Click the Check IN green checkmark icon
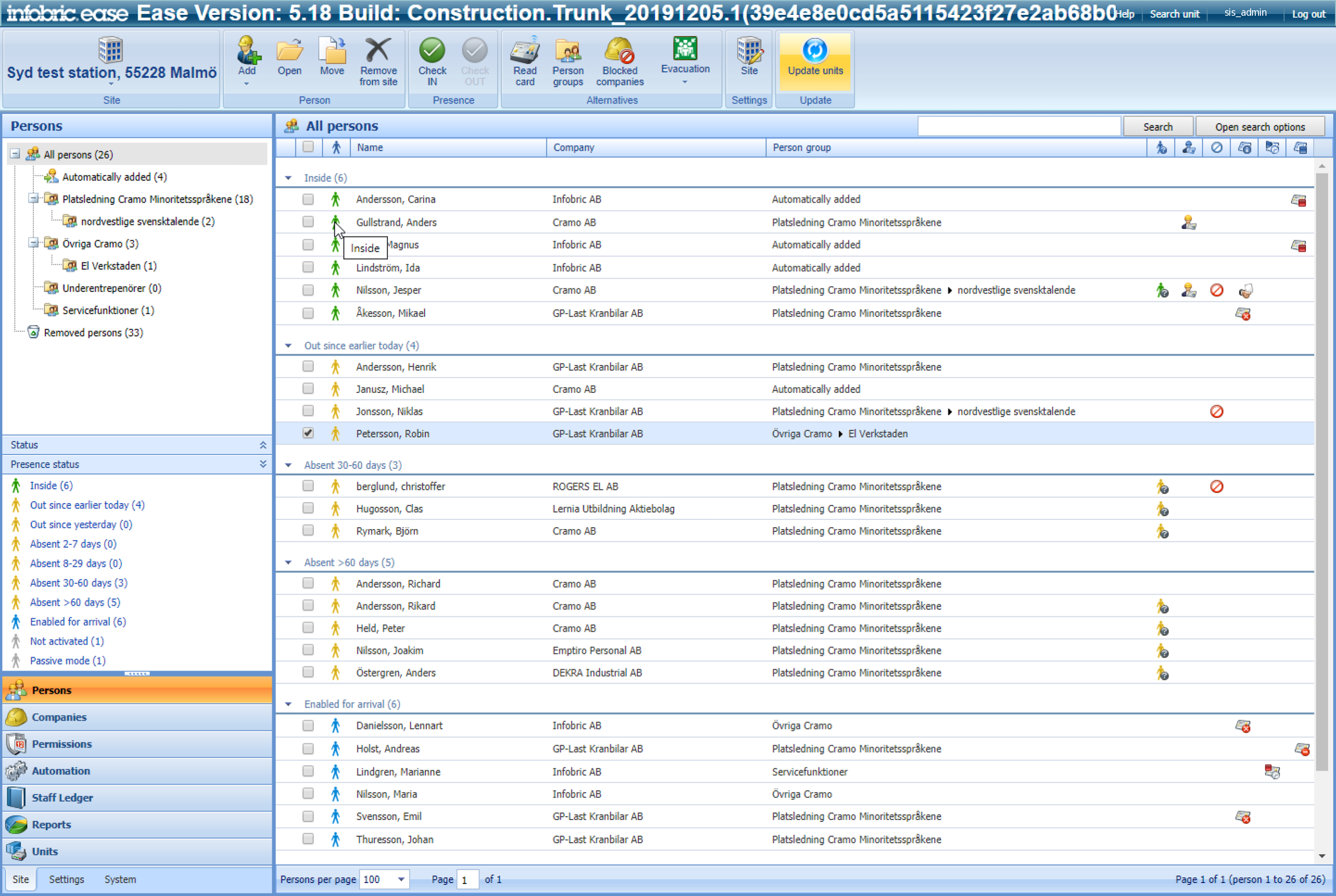The width and height of the screenshot is (1336, 896). point(432,50)
